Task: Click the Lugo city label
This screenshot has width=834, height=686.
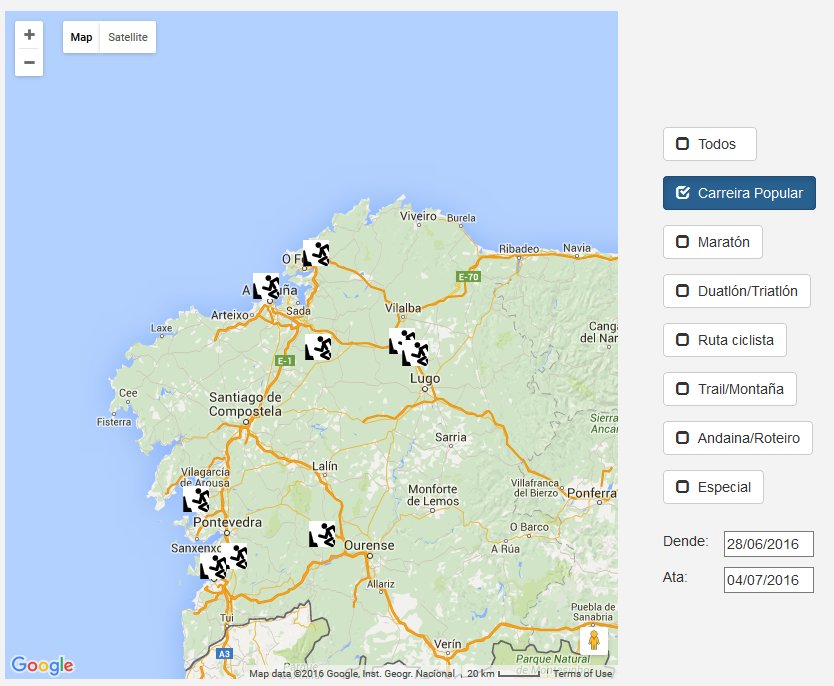Action: (x=425, y=379)
